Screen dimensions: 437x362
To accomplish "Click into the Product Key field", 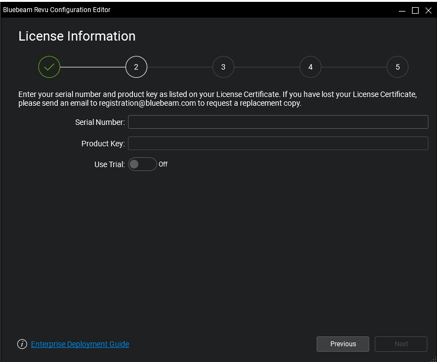I will pos(278,143).
